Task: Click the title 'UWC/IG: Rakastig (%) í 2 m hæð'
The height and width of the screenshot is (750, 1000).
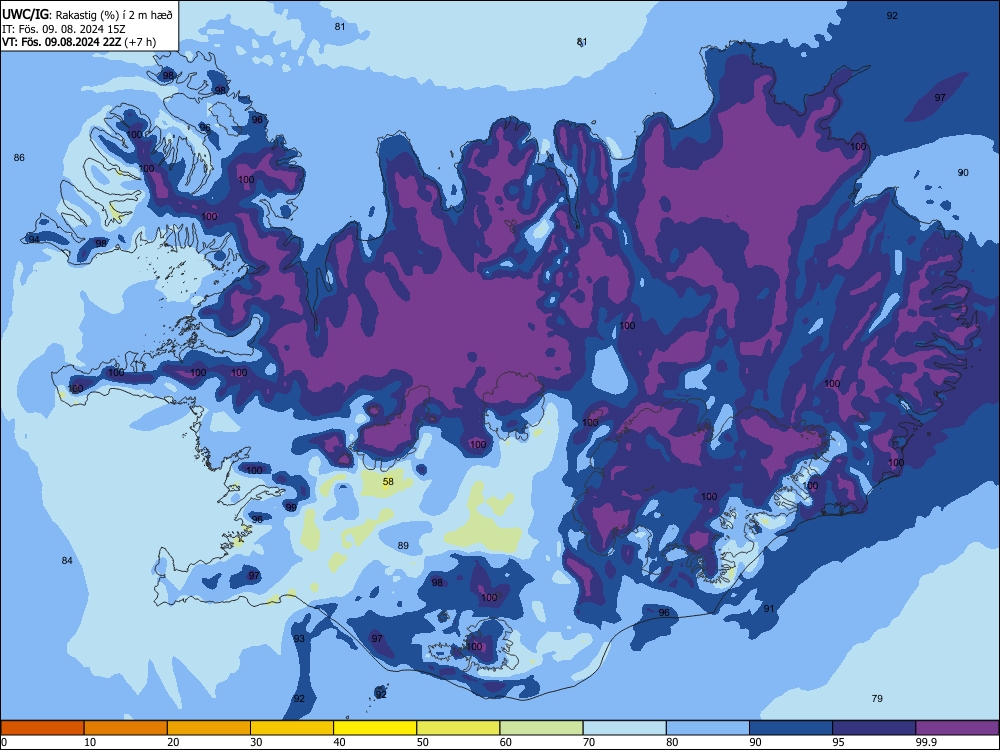Action: (87, 15)
